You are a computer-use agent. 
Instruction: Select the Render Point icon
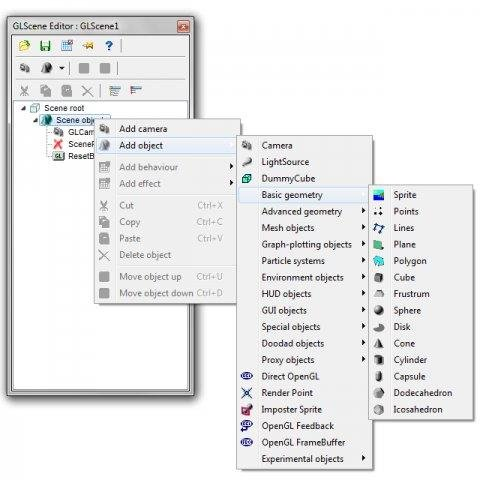coord(247,393)
